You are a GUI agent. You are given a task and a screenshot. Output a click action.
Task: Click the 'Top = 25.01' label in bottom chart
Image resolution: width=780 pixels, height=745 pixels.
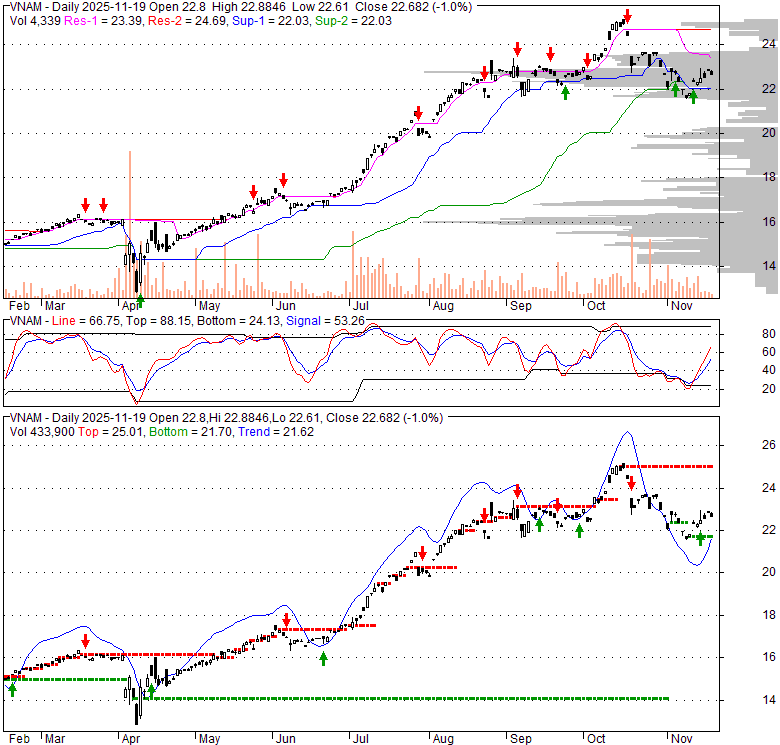point(110,432)
